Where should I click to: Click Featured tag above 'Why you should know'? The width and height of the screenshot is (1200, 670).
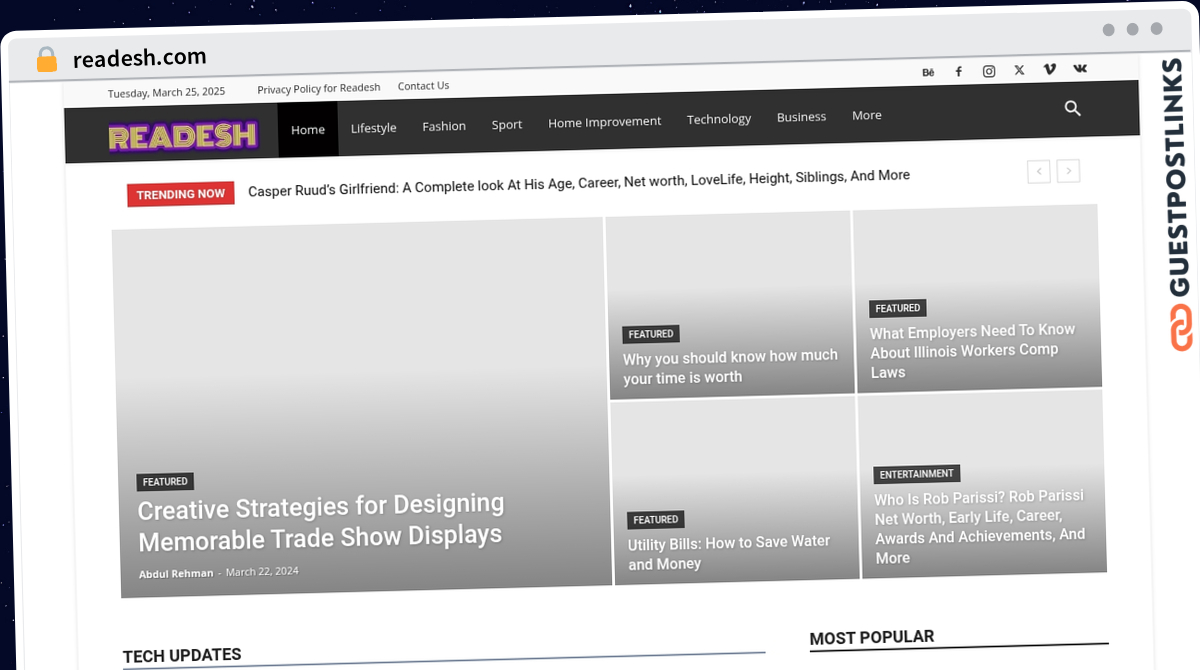click(x=651, y=334)
